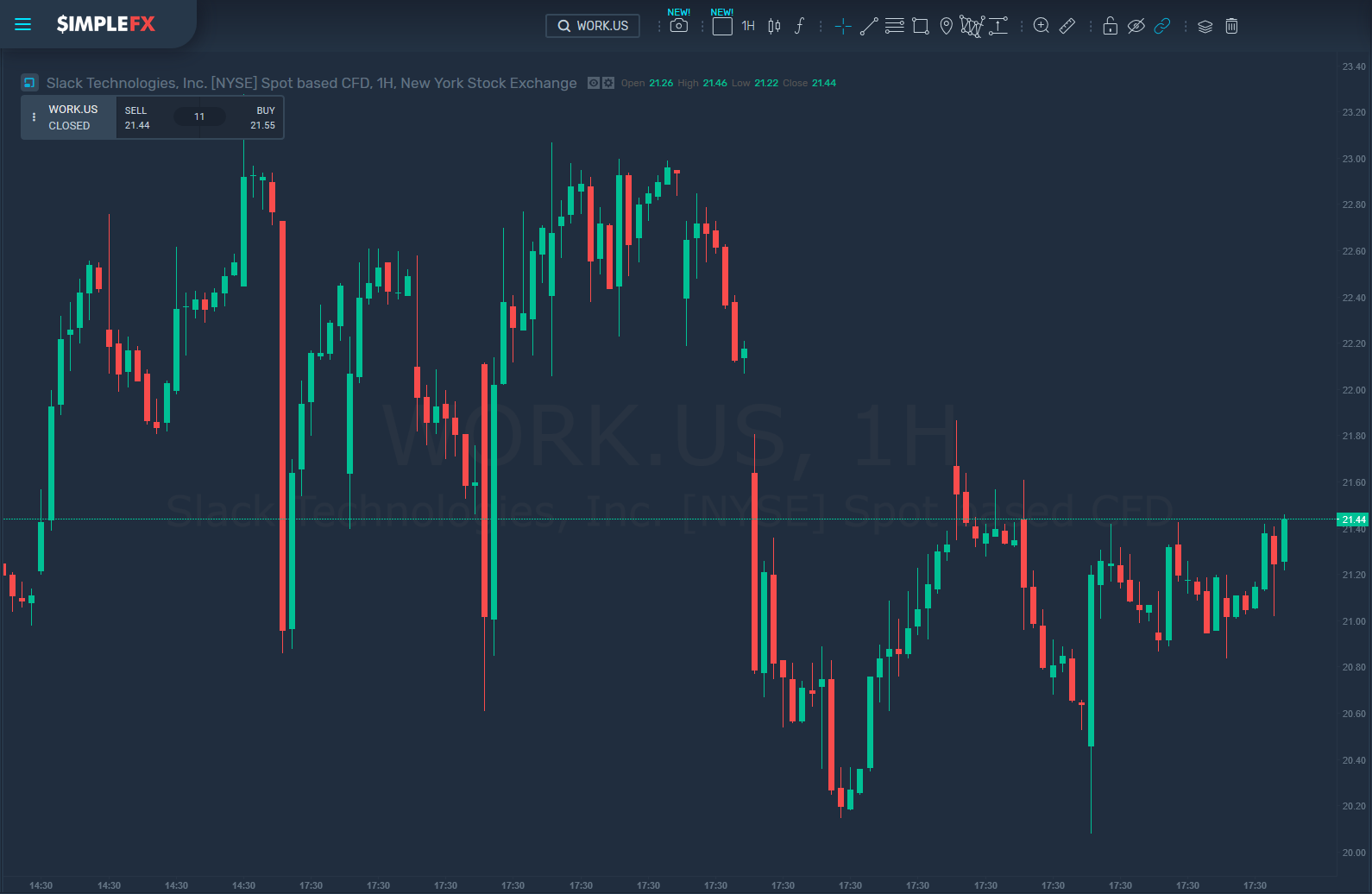The height and width of the screenshot is (894, 1372).
Task: Toggle series visibility eye next to title
Action: pos(594,83)
